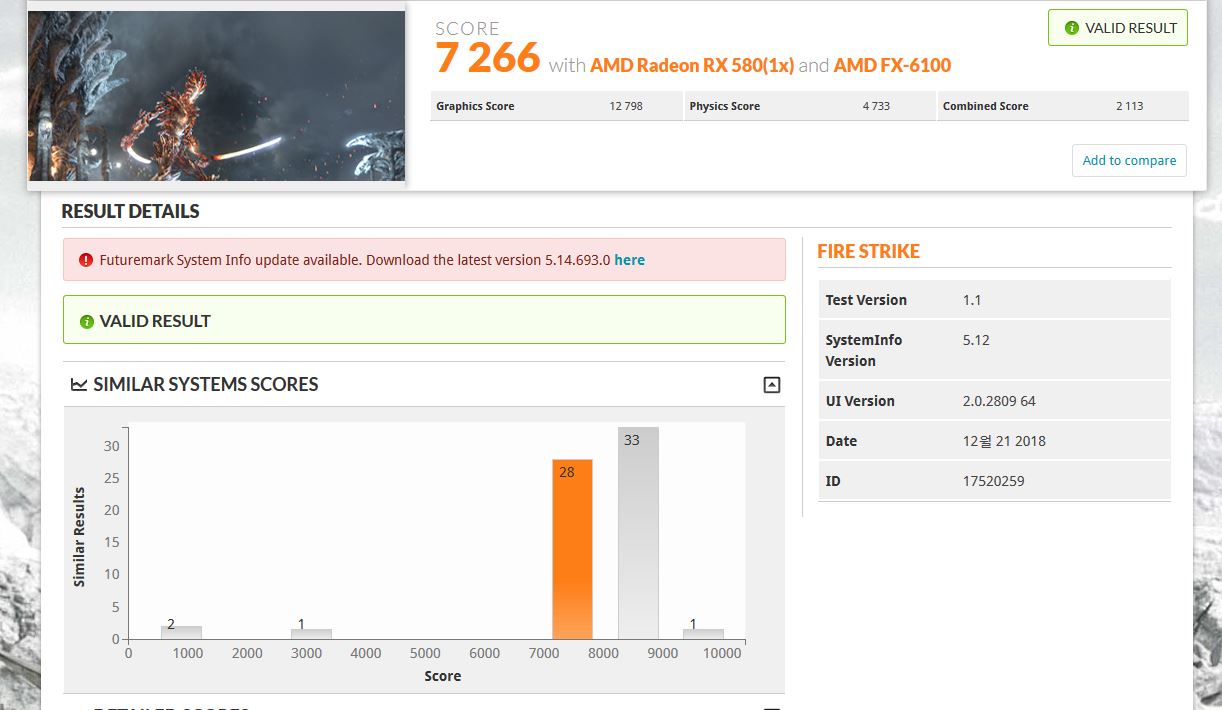Open the 'here' download link
This screenshot has width=1222, height=710.
629,260
